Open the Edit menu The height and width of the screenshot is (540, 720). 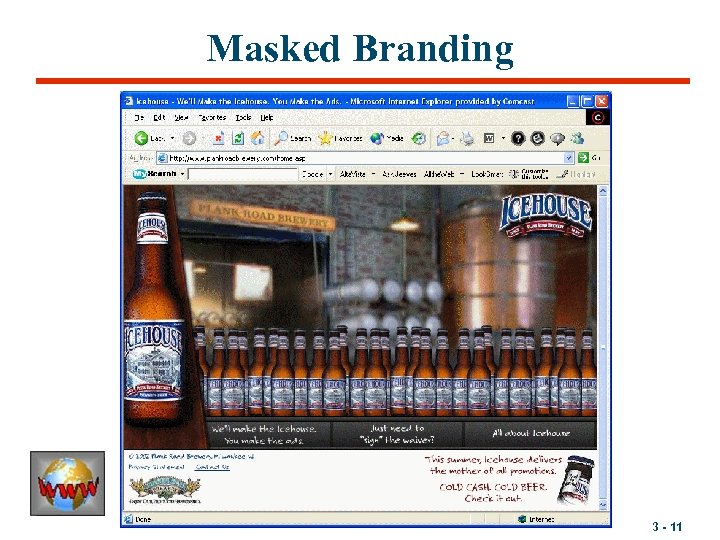(159, 118)
